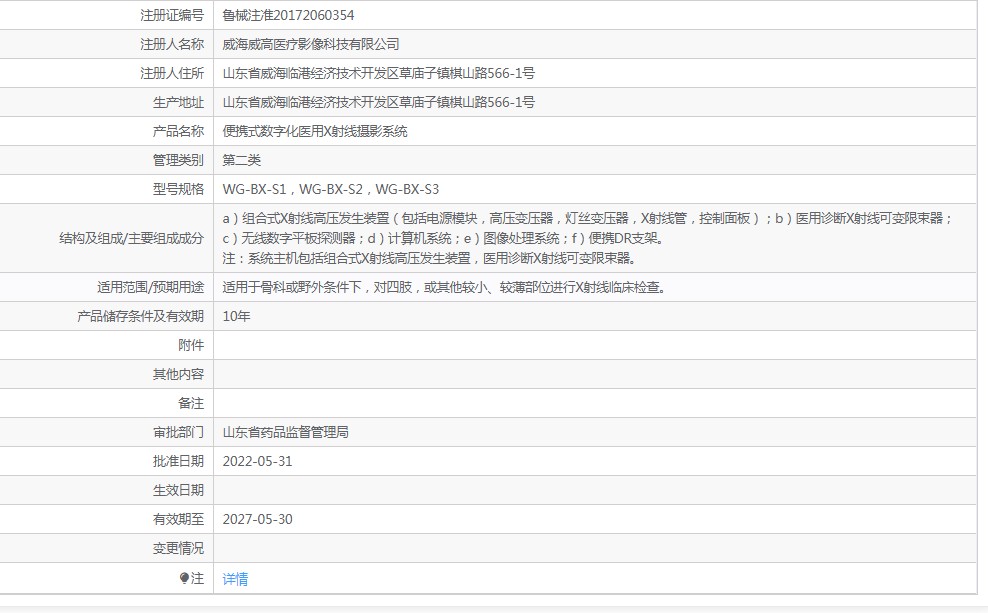988x613 pixels.
Task: Click the 变更情况 label
Action: [x=178, y=548]
